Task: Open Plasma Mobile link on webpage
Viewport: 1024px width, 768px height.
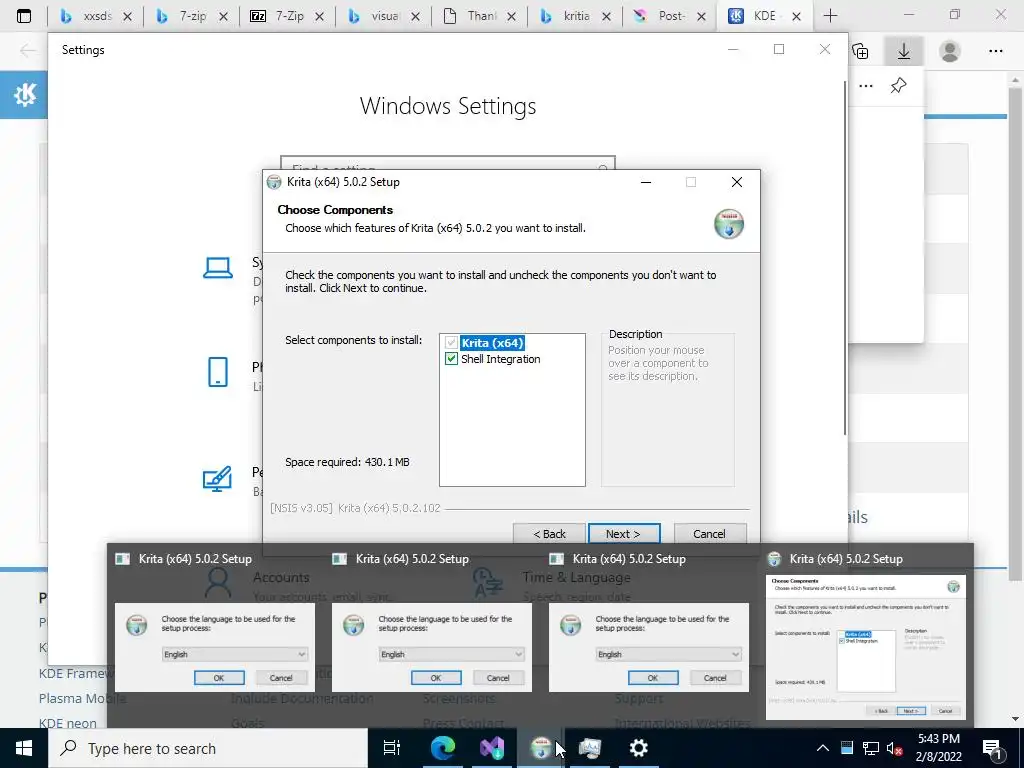Action: (82, 698)
